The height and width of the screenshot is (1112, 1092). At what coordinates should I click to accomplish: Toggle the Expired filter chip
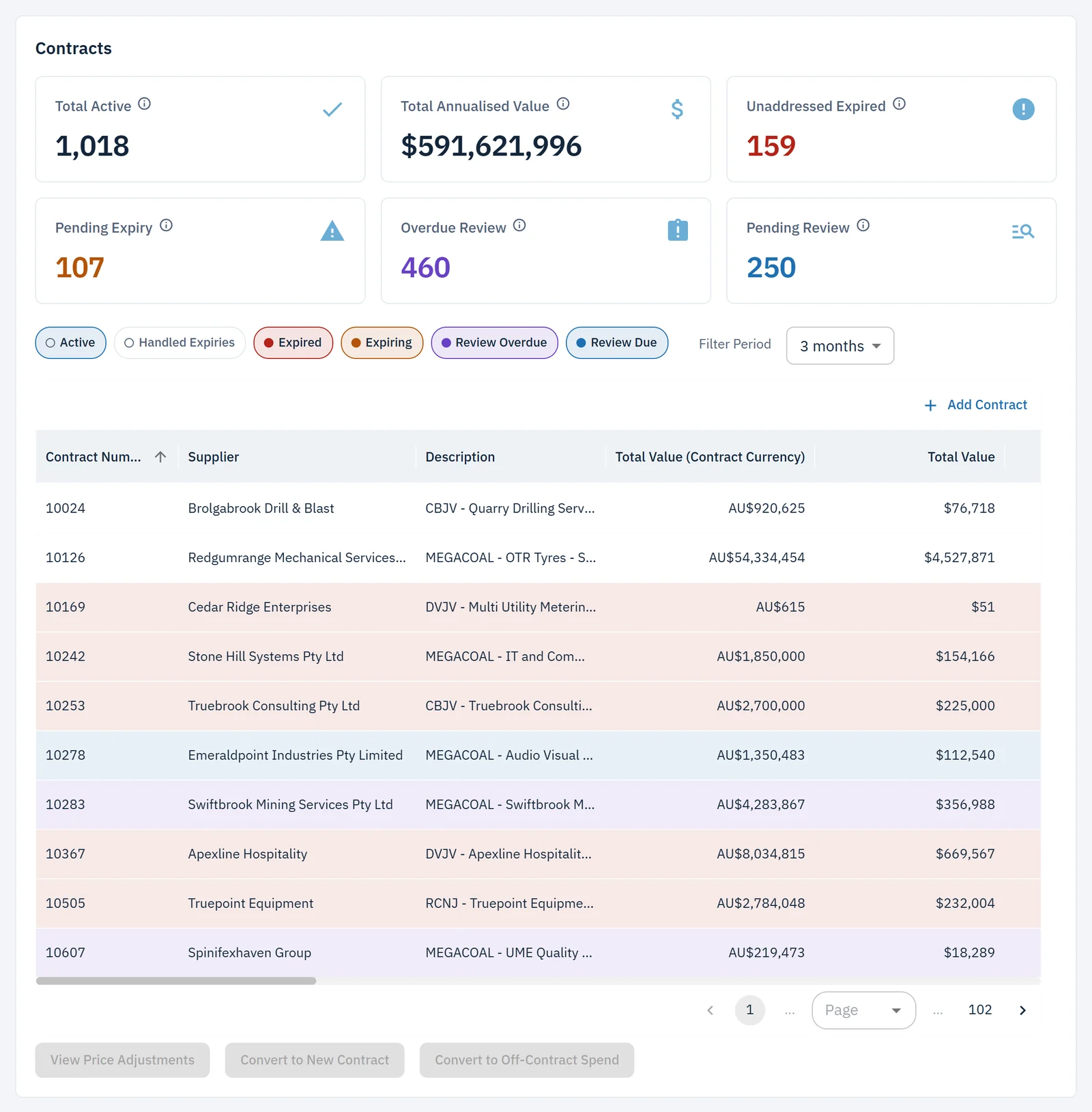(293, 342)
